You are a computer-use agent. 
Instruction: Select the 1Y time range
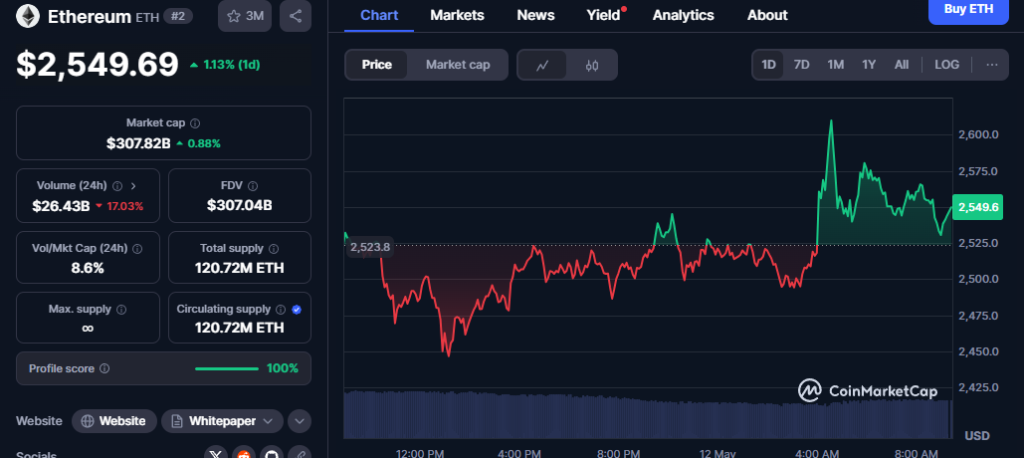[x=869, y=65]
